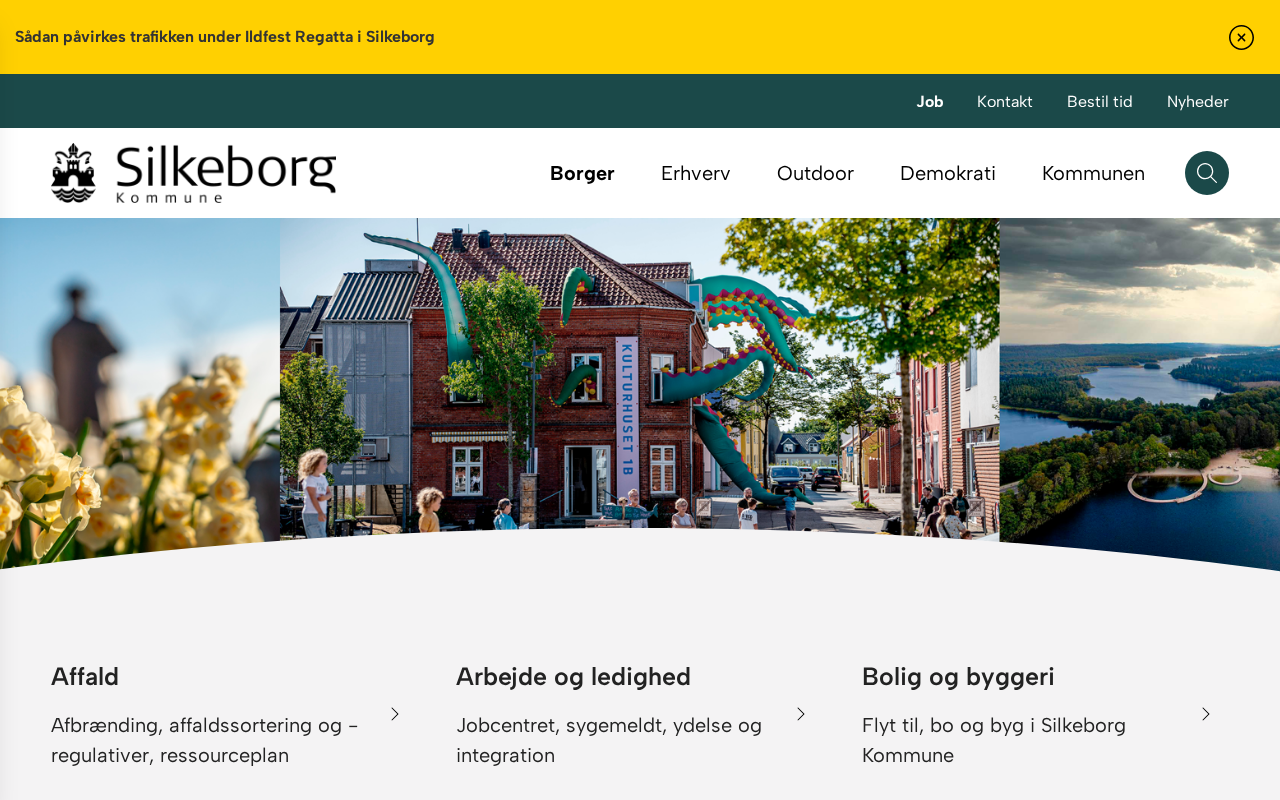
Task: Open the Arbejde og ledighed chevron arrow
Action: coord(801,714)
